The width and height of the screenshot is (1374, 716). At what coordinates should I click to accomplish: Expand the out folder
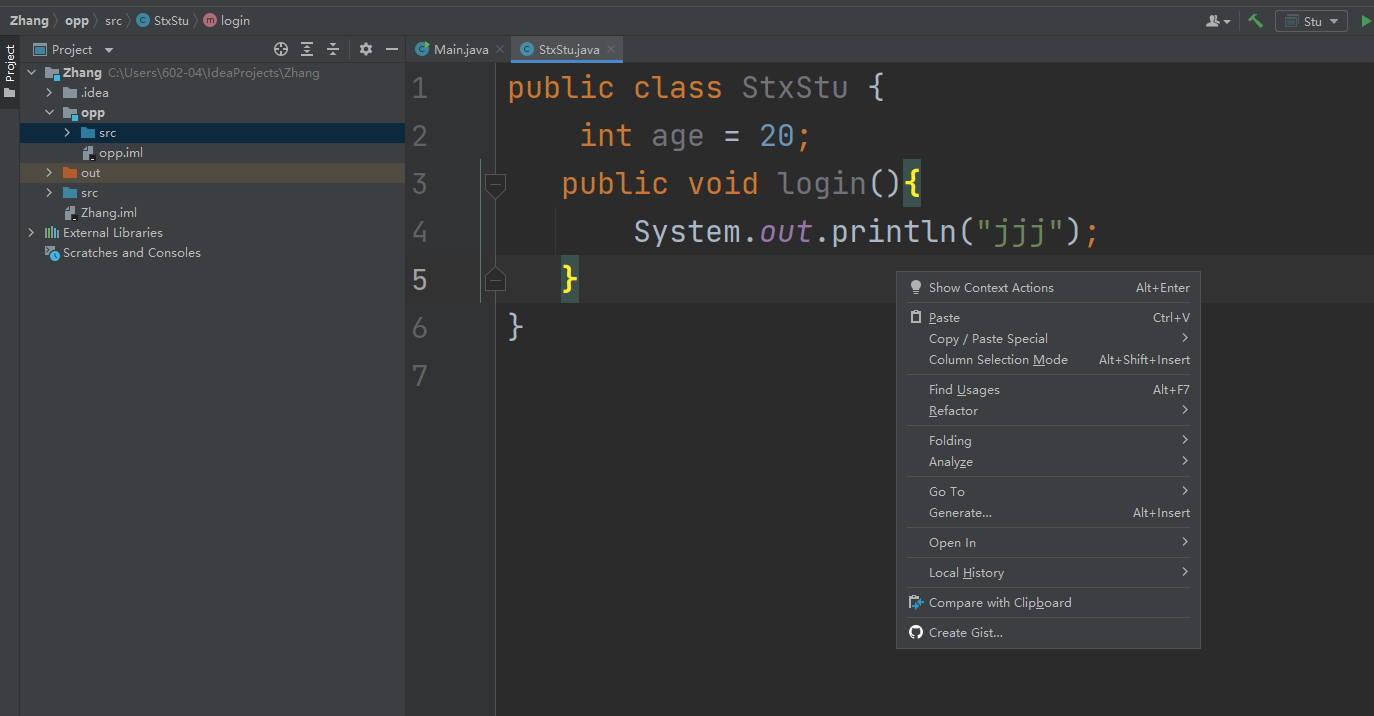49,173
